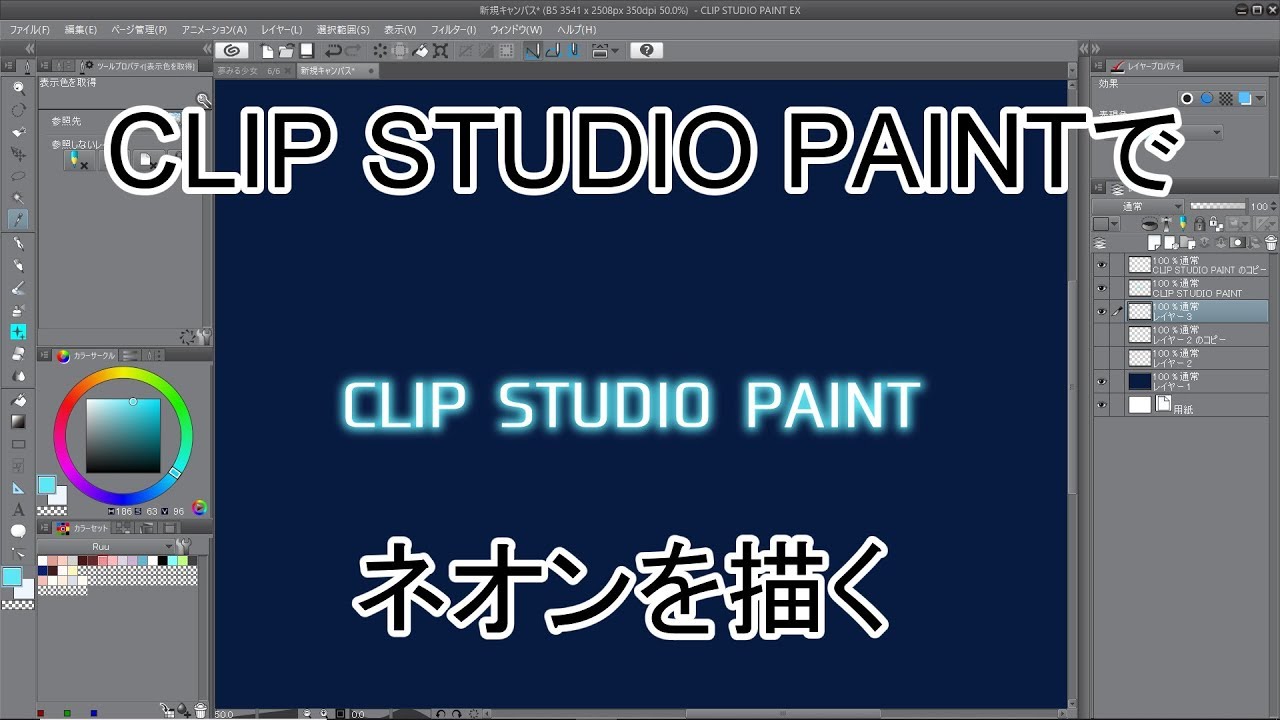Open the CLIP STUDIO launcher icon
Viewport: 1280px width, 720px height.
click(232, 50)
